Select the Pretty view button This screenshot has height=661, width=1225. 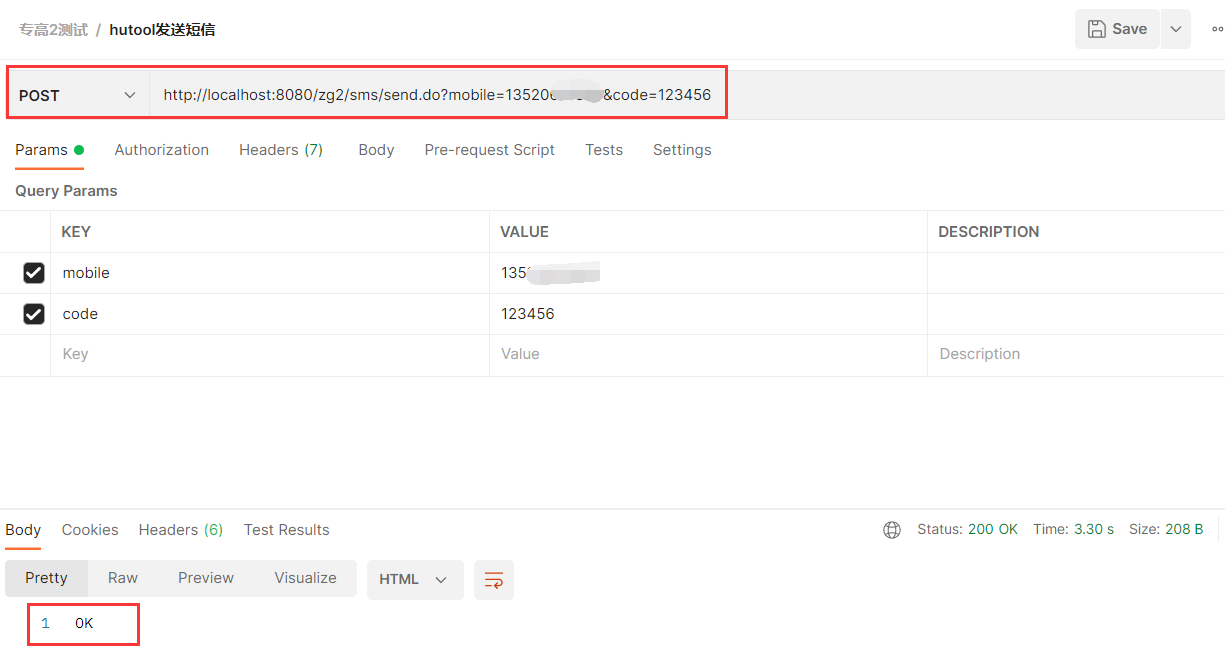pyautogui.click(x=47, y=578)
